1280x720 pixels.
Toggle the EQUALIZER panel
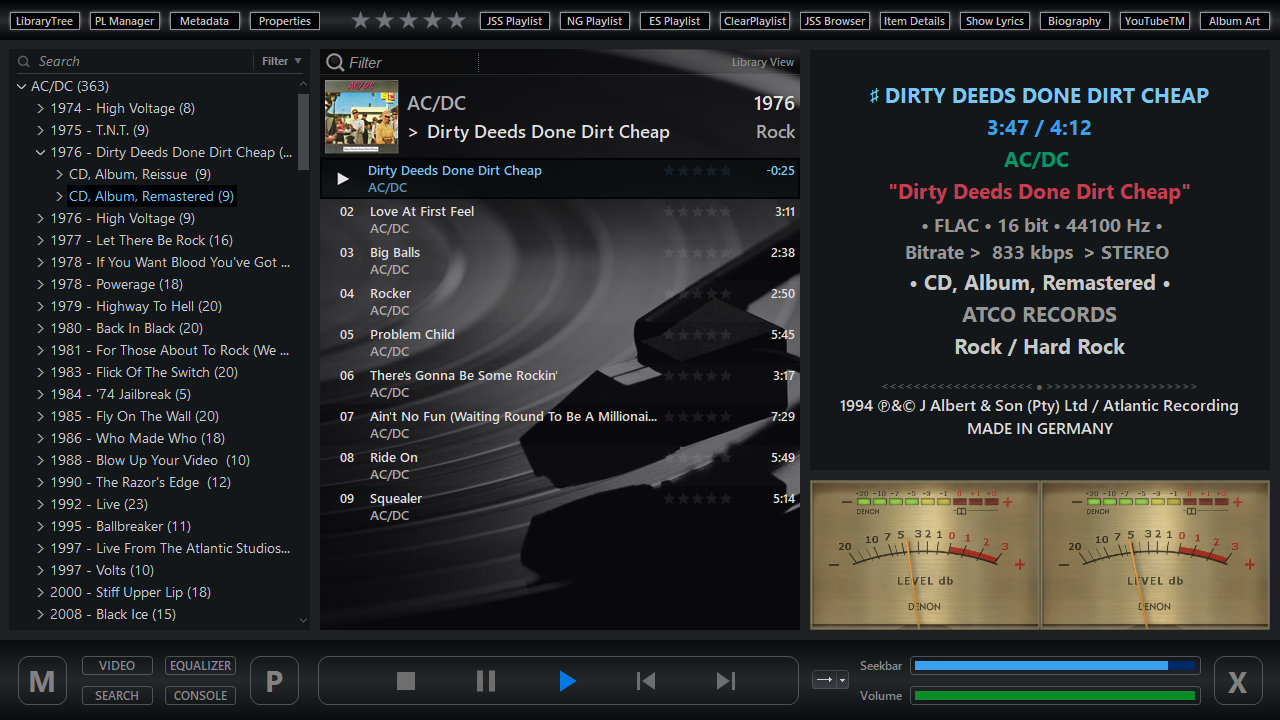click(201, 666)
